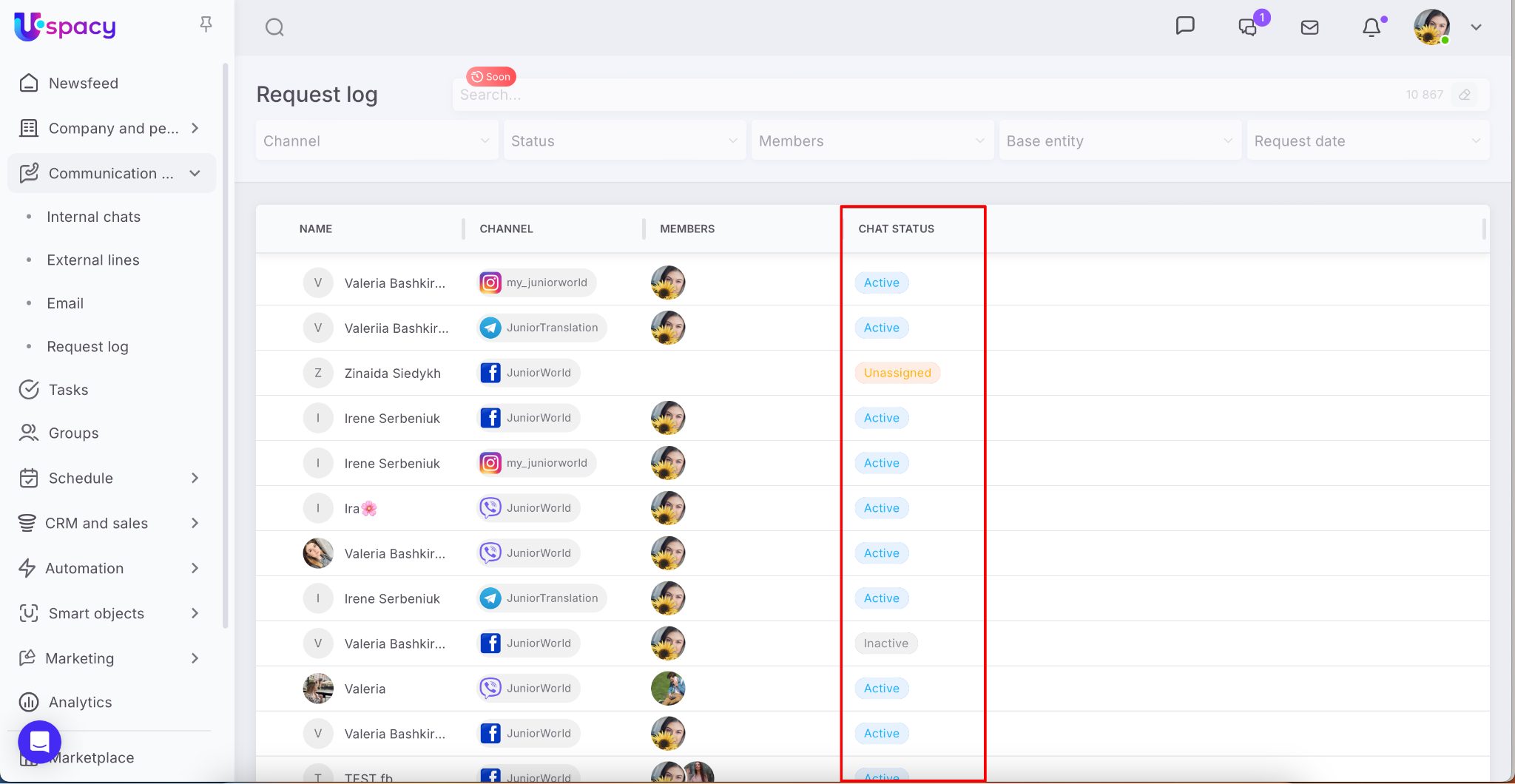
Task: Pin the sidebar using the pin icon
Action: click(206, 24)
